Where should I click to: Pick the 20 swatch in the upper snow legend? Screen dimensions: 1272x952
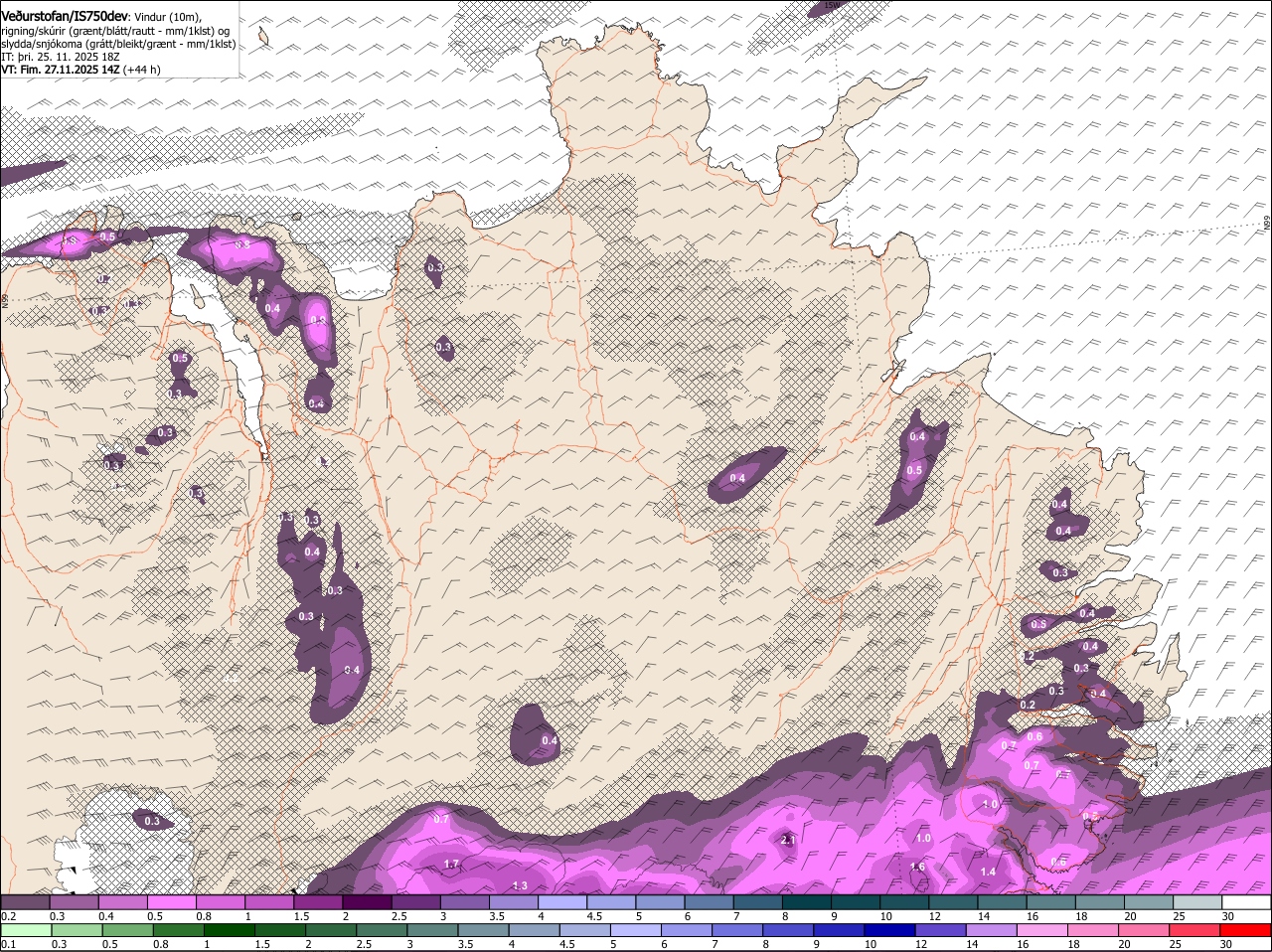[1149, 901]
